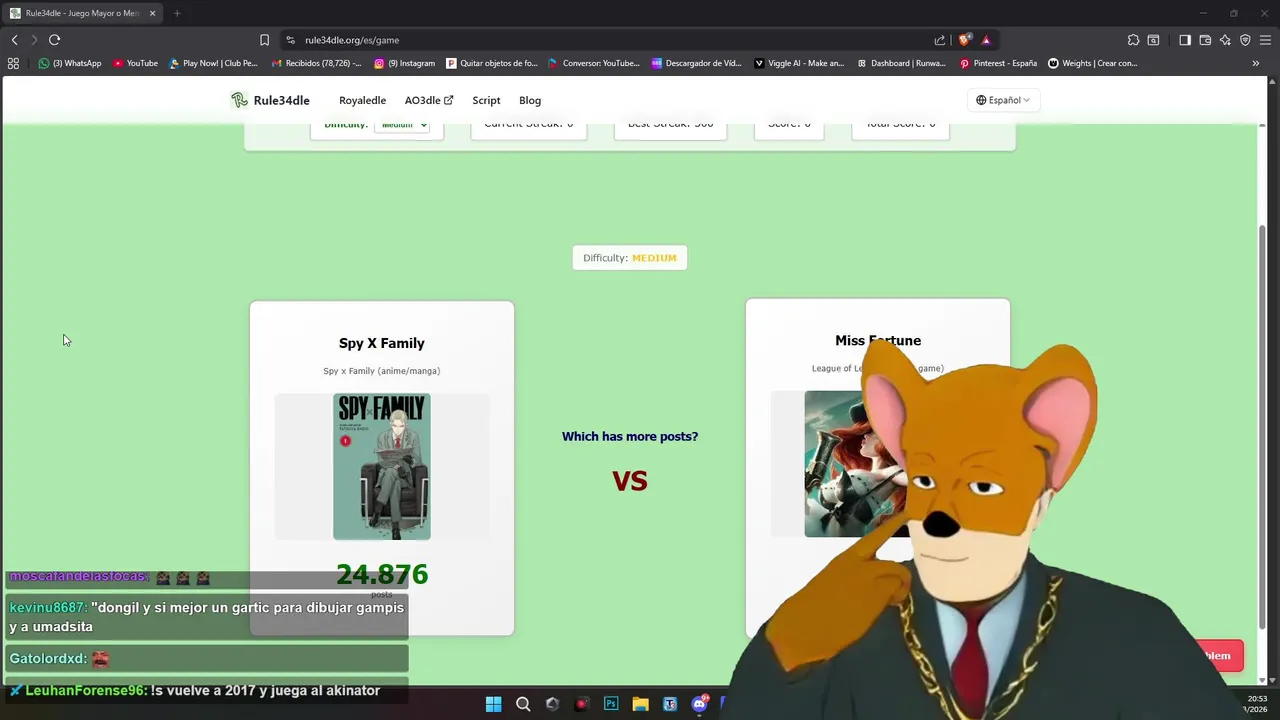Image resolution: width=1280 pixels, height=720 pixels.
Task: Open Brave Rewards triangle icon
Action: click(986, 40)
